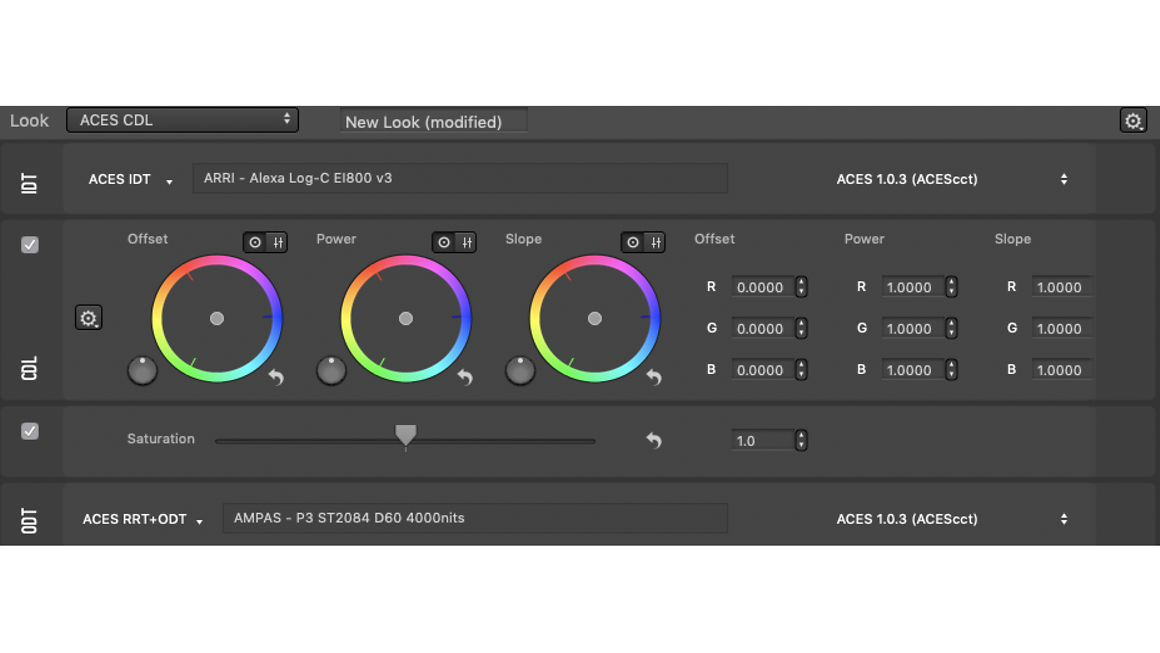Screen dimensions: 1160x653
Task: Open the ACES CDL look dropdown
Action: pos(182,120)
